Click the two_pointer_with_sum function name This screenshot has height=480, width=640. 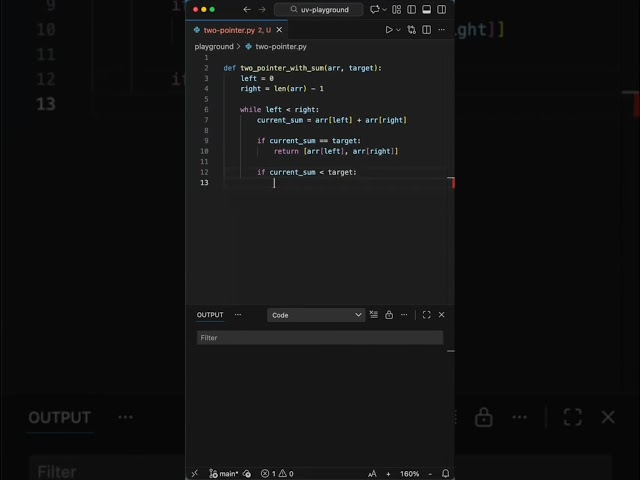pos(282,68)
